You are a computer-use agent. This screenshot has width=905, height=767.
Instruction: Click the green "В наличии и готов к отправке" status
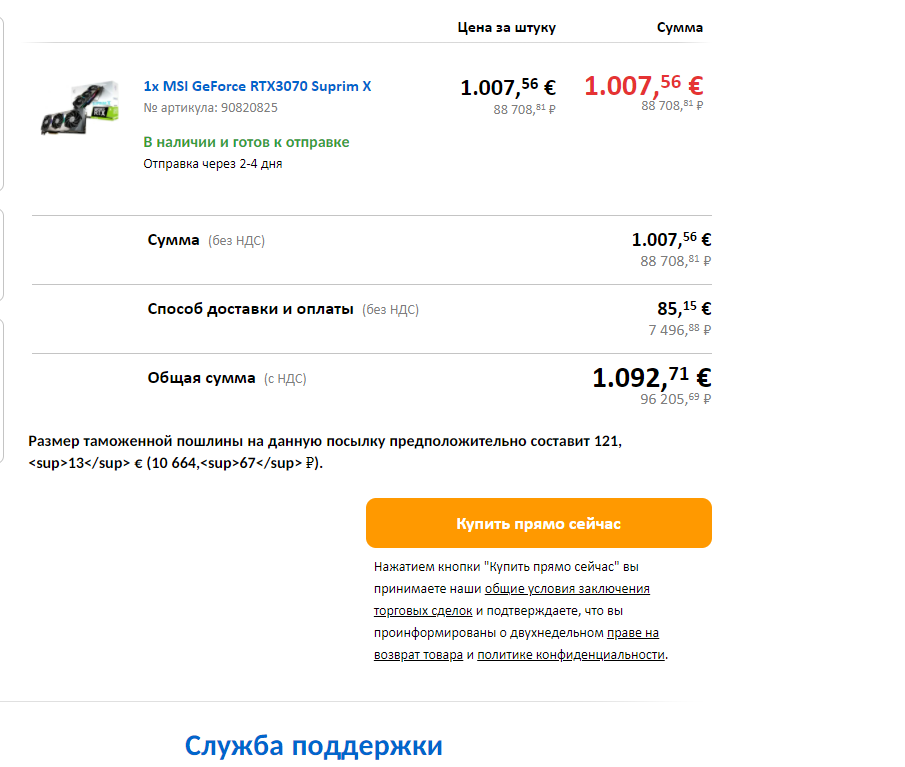(246, 142)
